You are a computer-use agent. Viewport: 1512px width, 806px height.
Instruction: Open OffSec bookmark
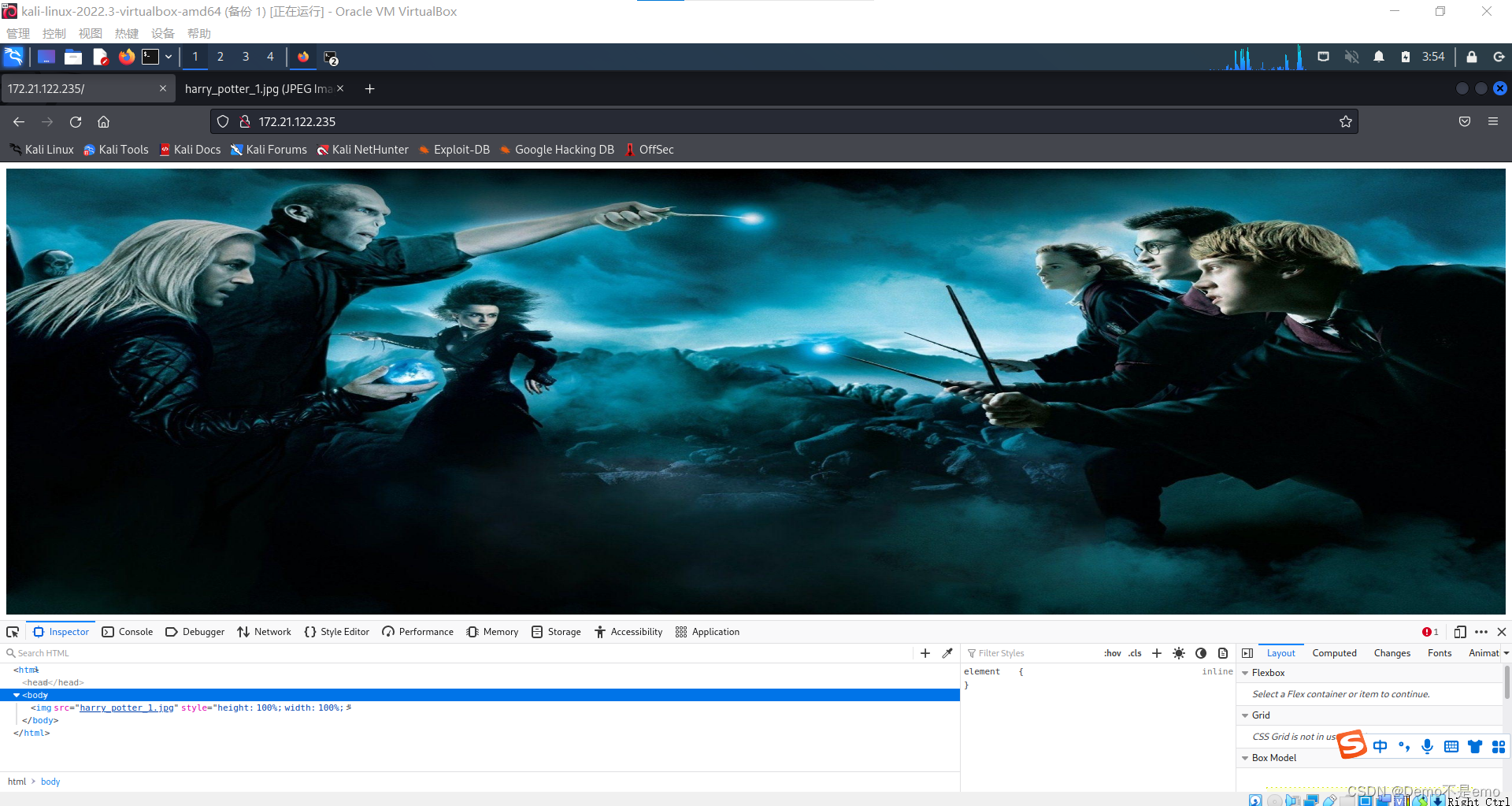click(x=650, y=150)
